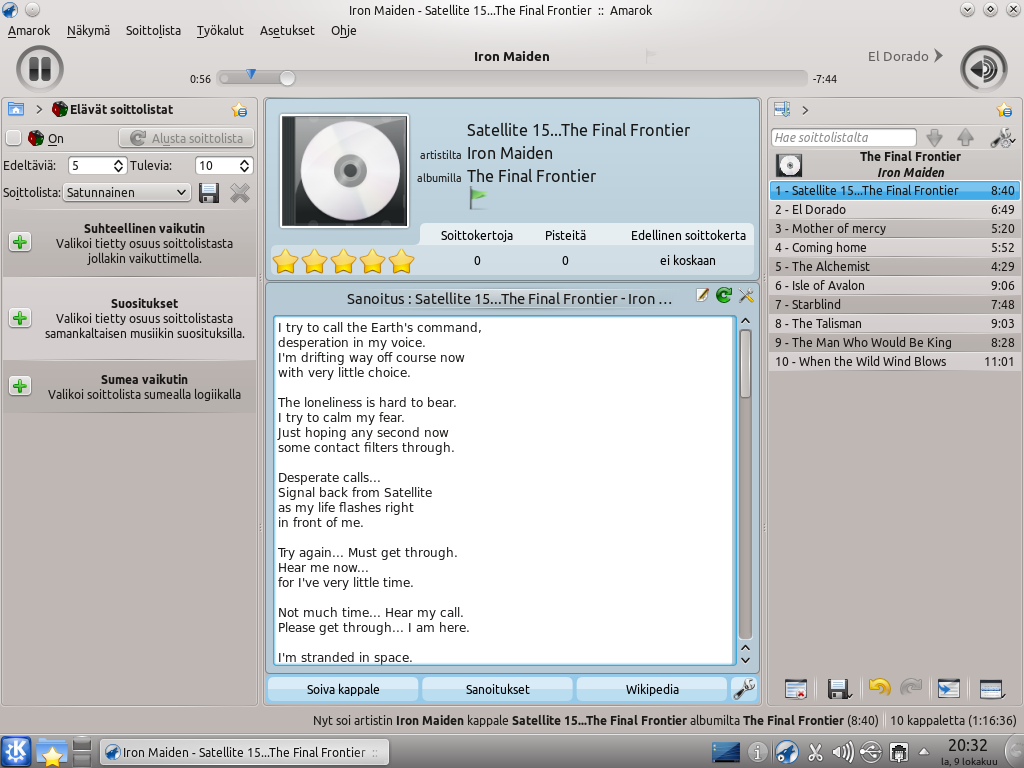Toggle the green flag label on track
Viewport: 1024px width, 768px height.
click(478, 197)
